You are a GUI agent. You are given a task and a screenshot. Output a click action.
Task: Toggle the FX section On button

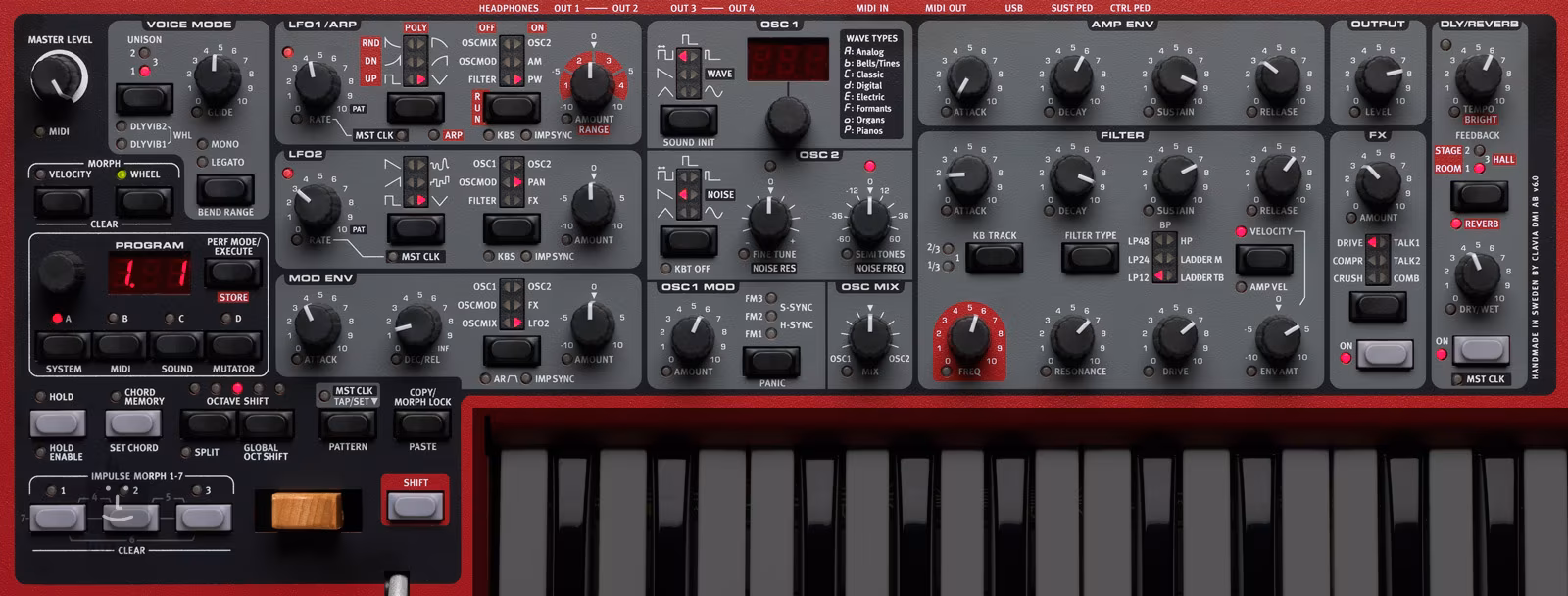click(x=1384, y=353)
